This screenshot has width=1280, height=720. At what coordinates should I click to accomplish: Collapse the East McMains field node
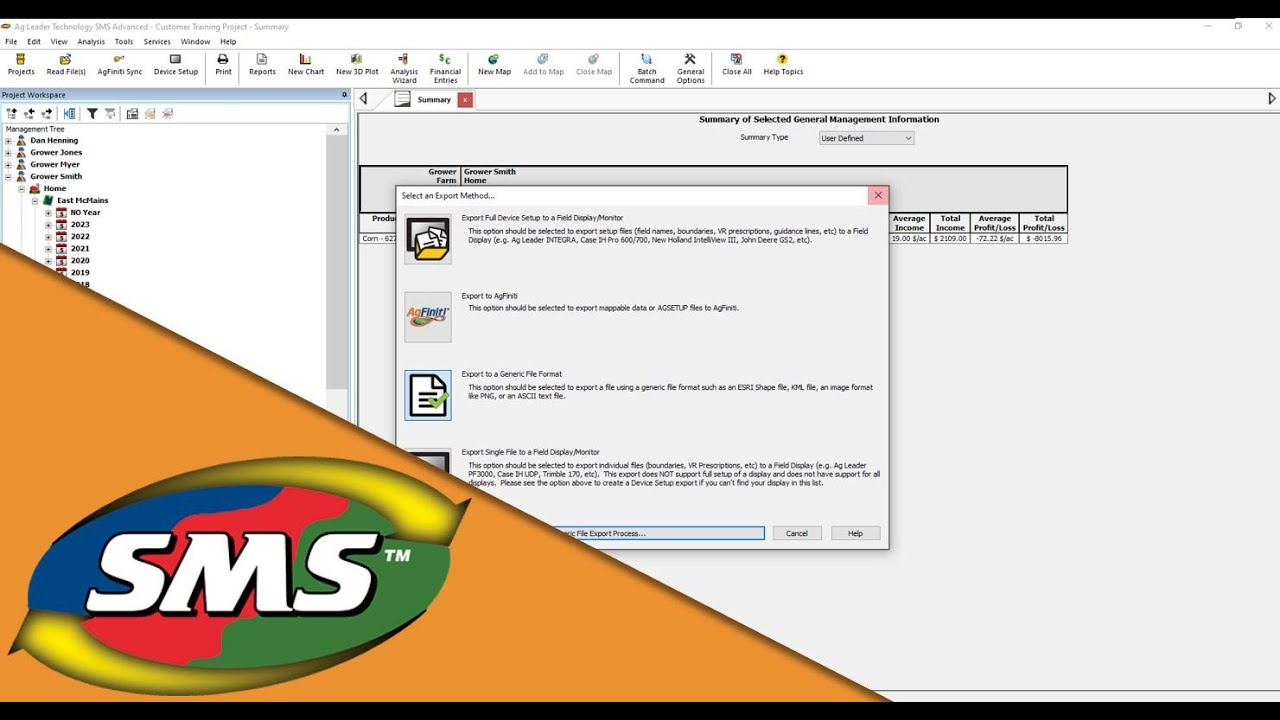[35, 201]
